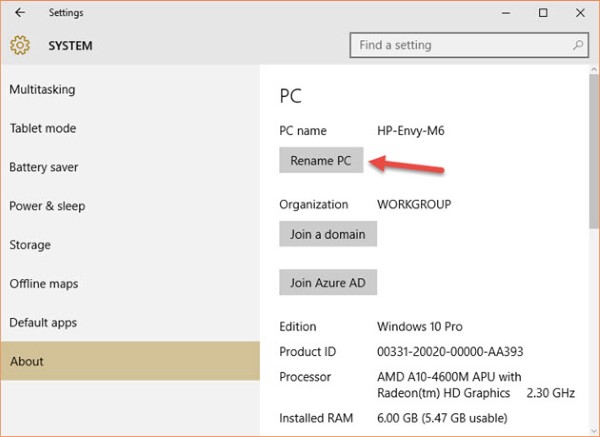
Task: Focus the 'Find a setting' search field
Action: pyautogui.click(x=460, y=45)
